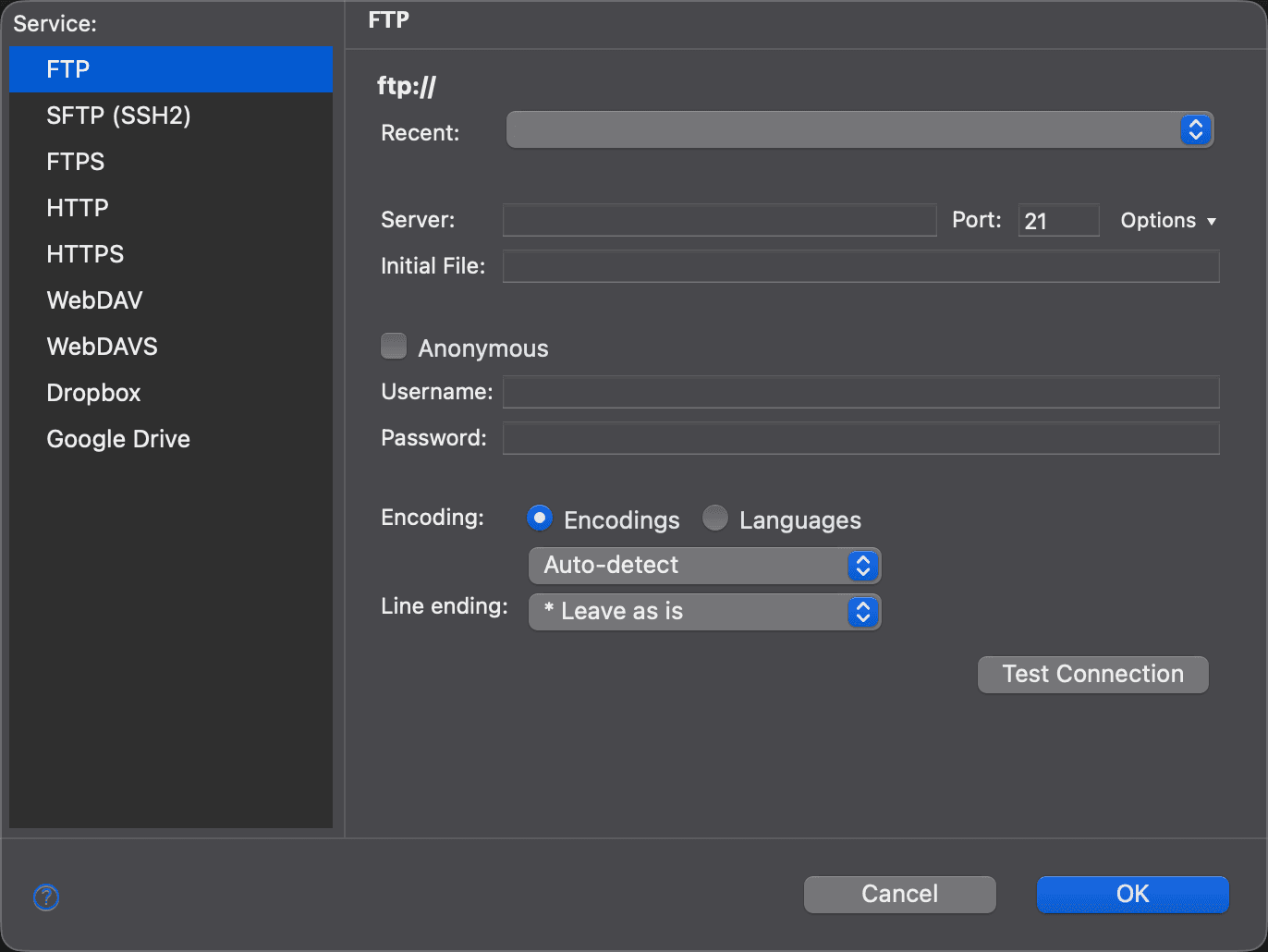Click into the Password field

861,438
